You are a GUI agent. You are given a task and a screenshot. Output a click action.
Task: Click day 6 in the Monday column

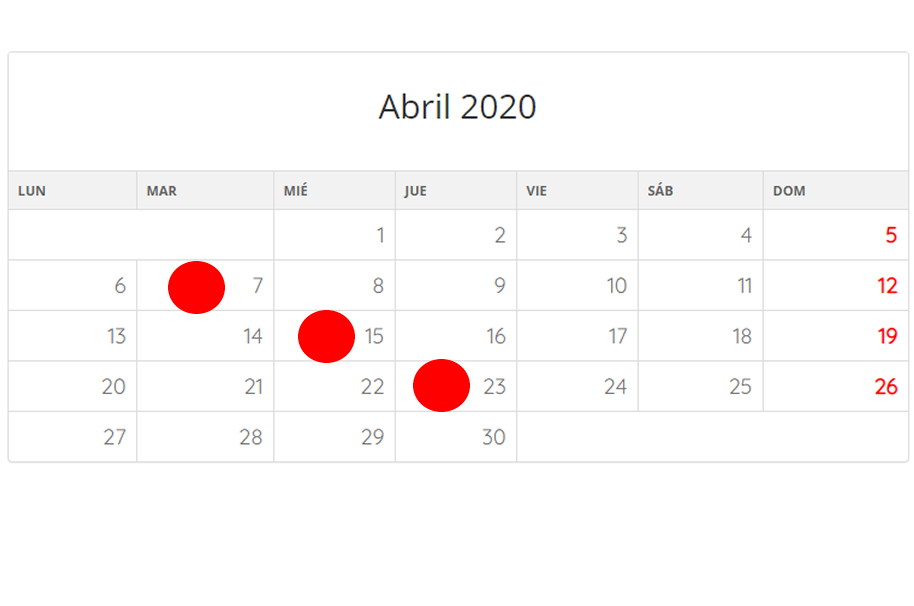(120, 286)
